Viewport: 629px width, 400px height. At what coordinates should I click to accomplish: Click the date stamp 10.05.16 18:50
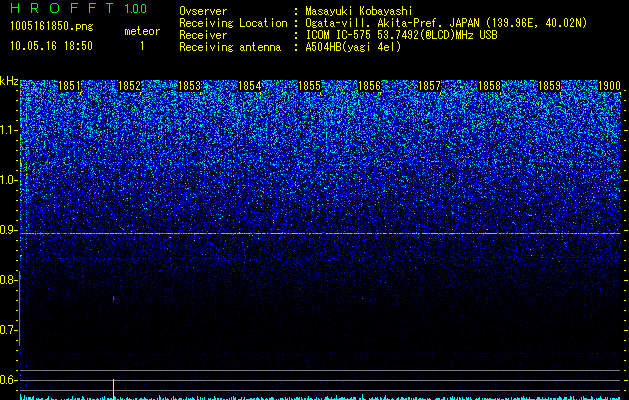(51, 46)
